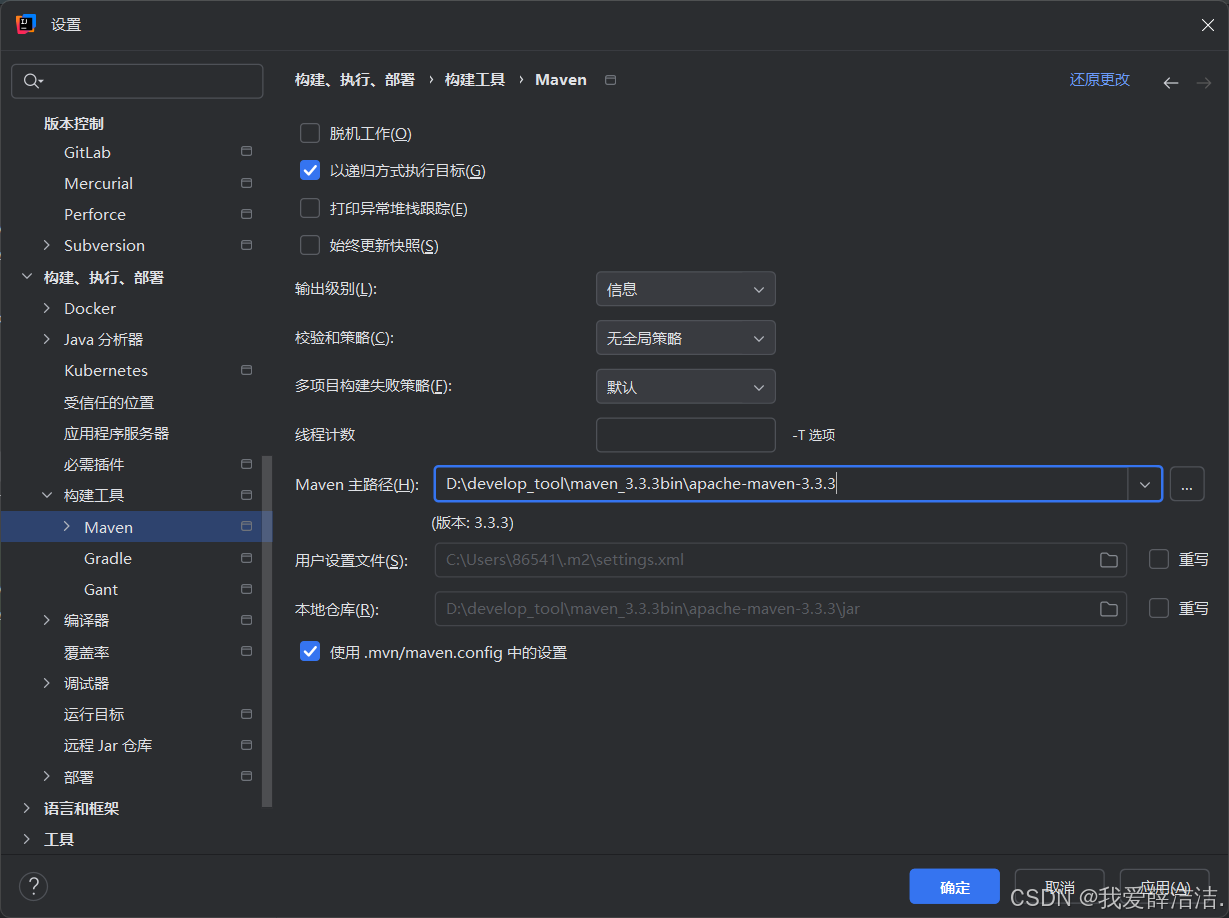The width and height of the screenshot is (1229, 918).
Task: Expand the Subversion tree item
Action: click(x=46, y=245)
